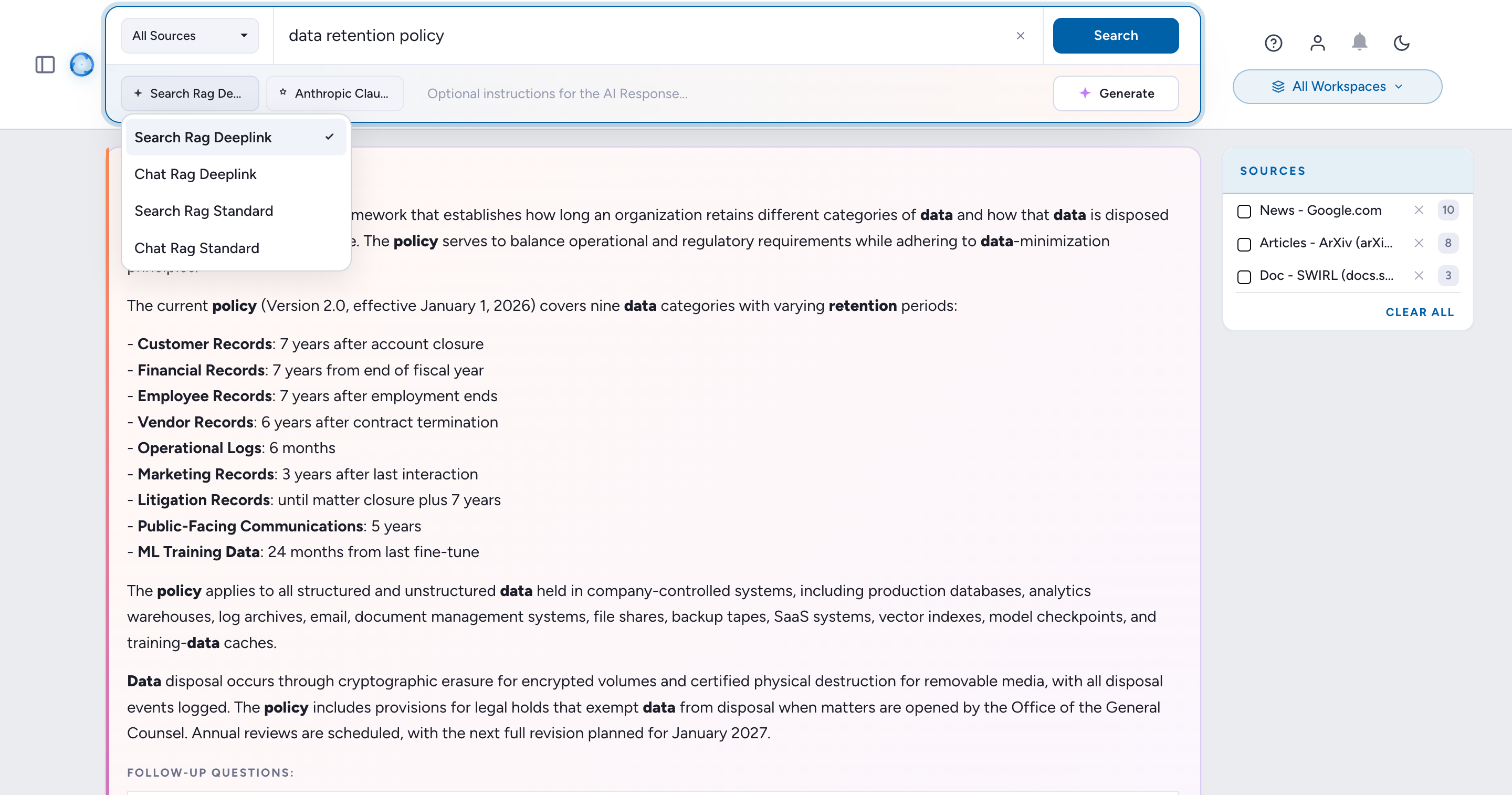The height and width of the screenshot is (795, 1512).
Task: Click the Marketing Records list line
Action: click(x=302, y=474)
